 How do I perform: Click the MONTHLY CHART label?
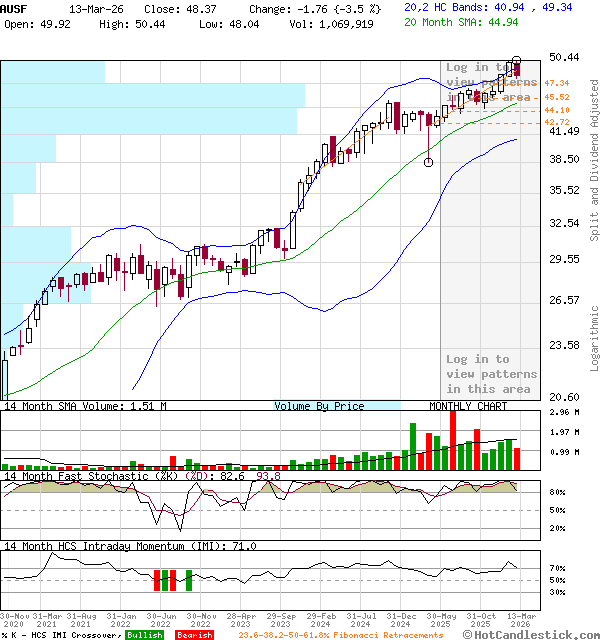coord(467,406)
